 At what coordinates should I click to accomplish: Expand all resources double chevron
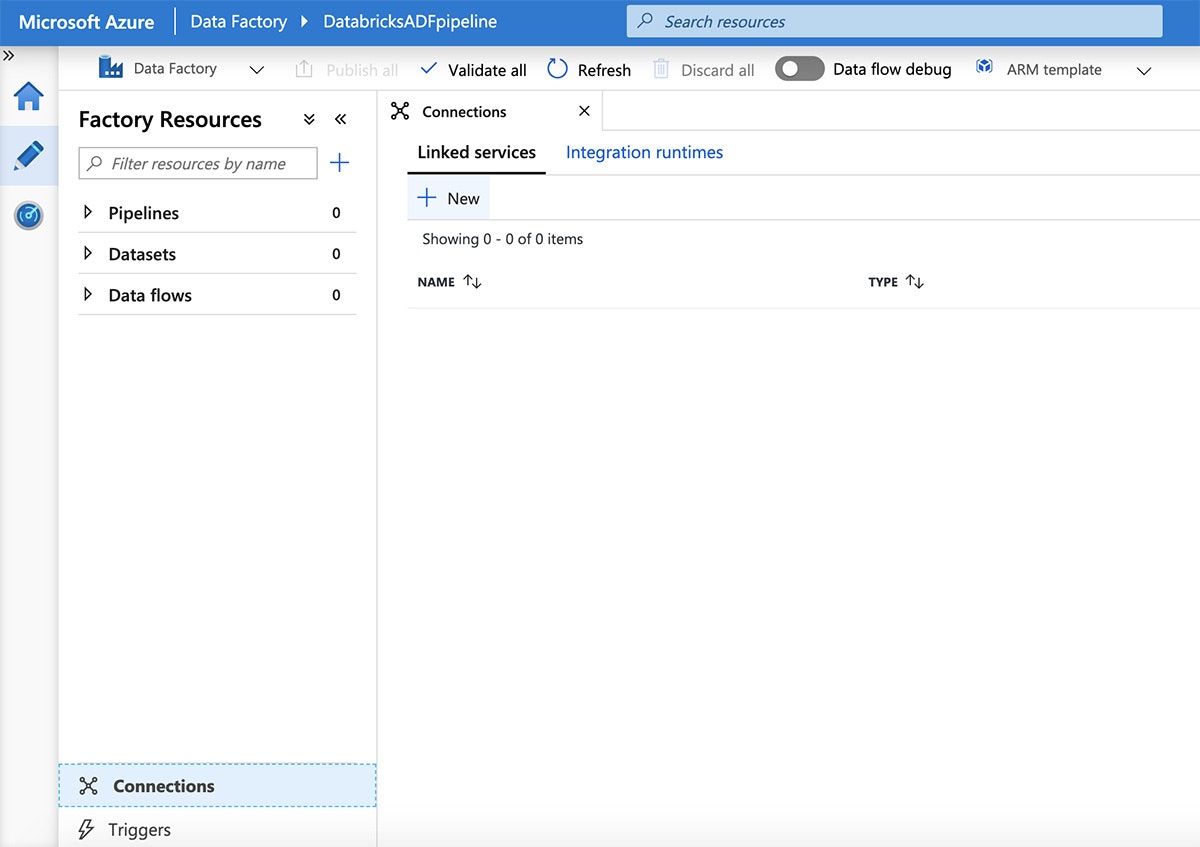tap(309, 119)
